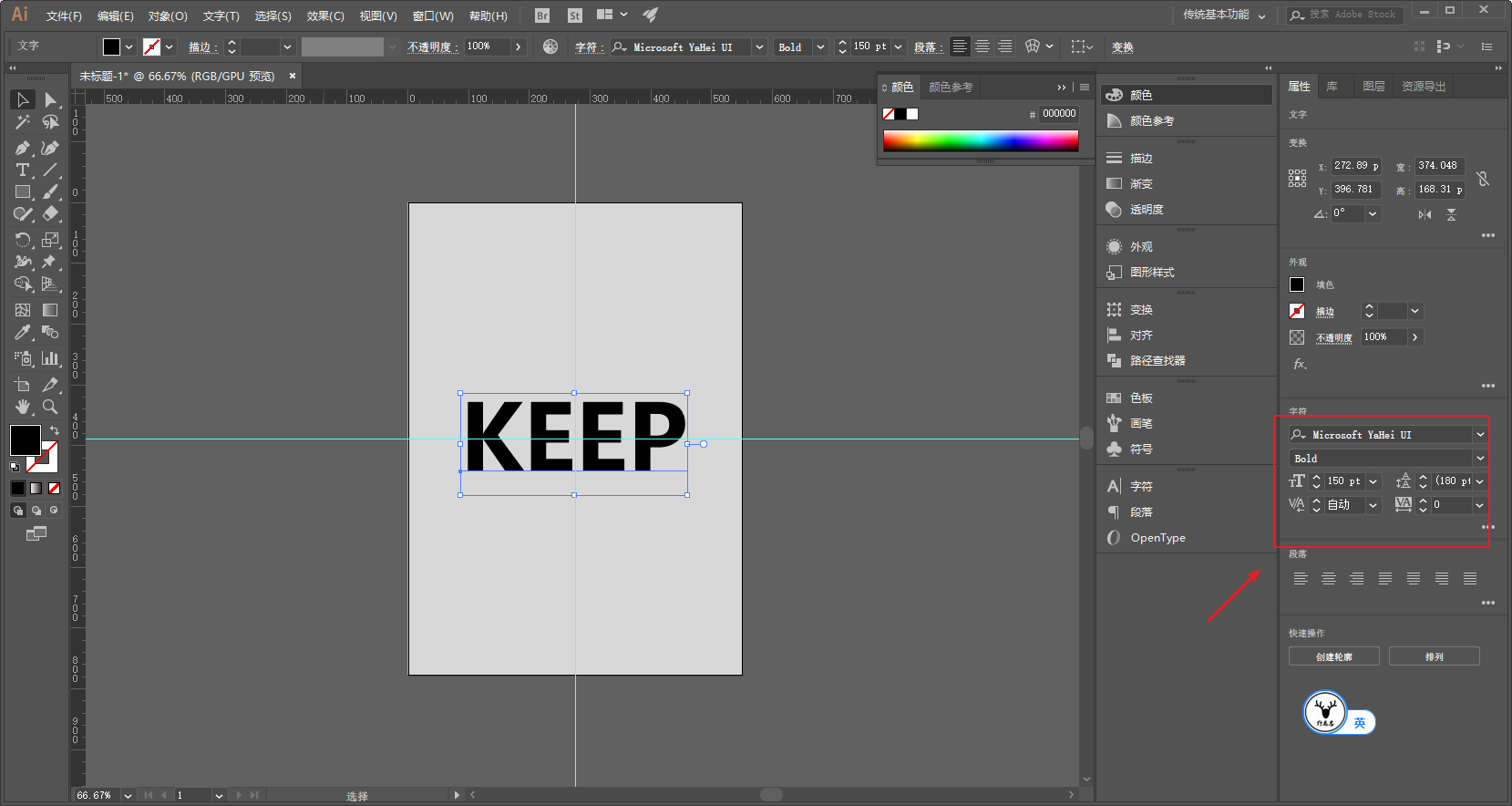The height and width of the screenshot is (806, 1512).
Task: Open the Bridge (Br) icon
Action: pos(542,15)
